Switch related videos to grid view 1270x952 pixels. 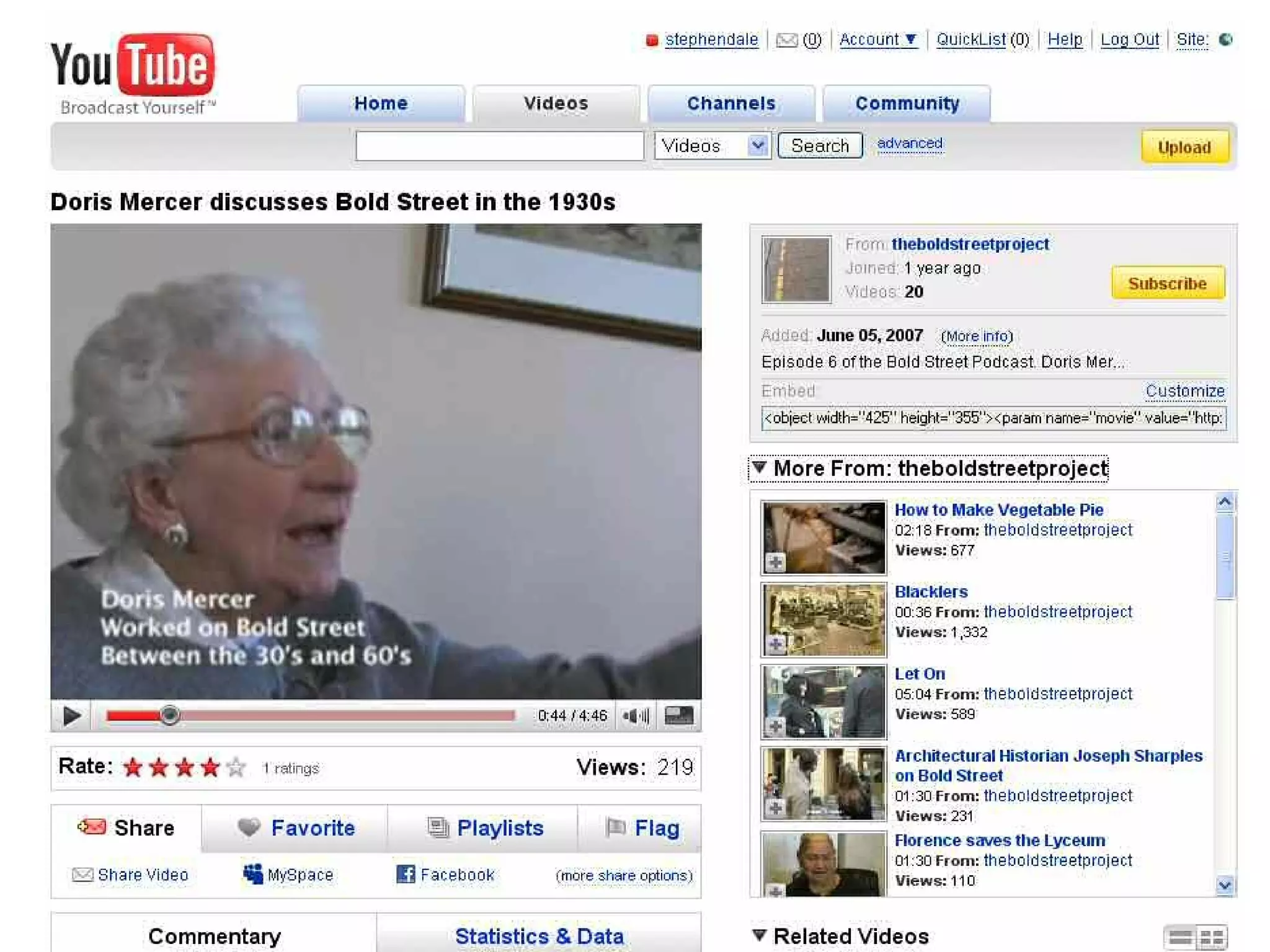(x=1212, y=937)
